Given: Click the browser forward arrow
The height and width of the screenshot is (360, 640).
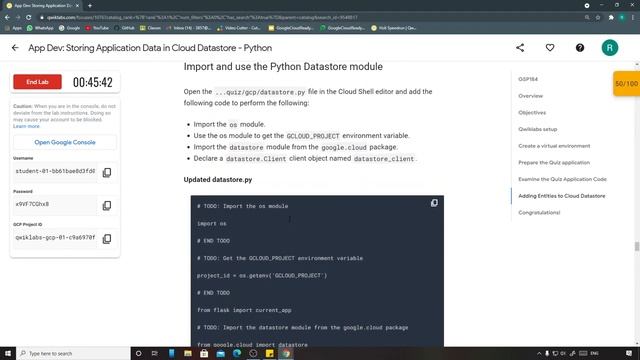Looking at the screenshot, I should tap(18, 18).
